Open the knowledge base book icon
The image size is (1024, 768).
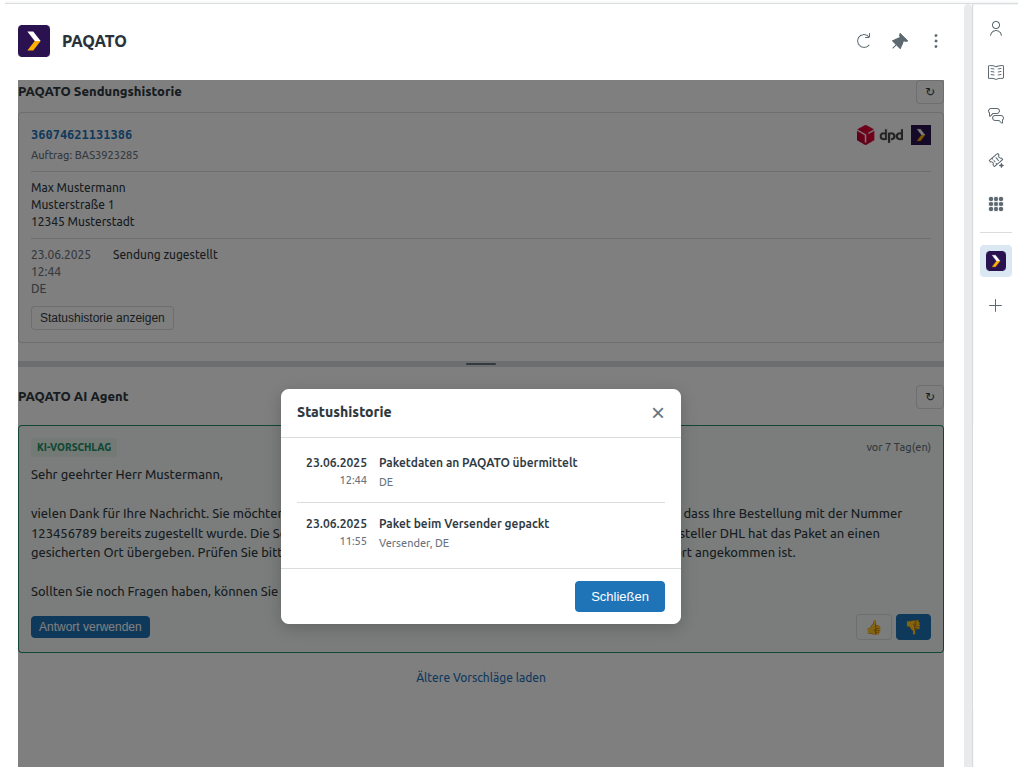996,72
